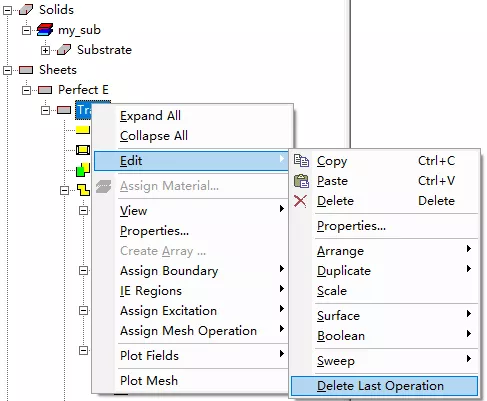Collapse the highlighted Tr... tree item
The height and width of the screenshot is (401, 487).
pyautogui.click(x=45, y=110)
